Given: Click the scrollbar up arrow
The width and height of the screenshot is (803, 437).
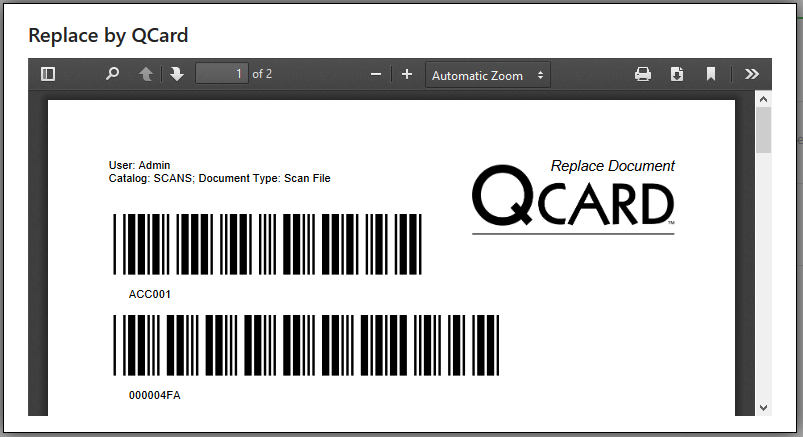Looking at the screenshot, I should coord(764,99).
